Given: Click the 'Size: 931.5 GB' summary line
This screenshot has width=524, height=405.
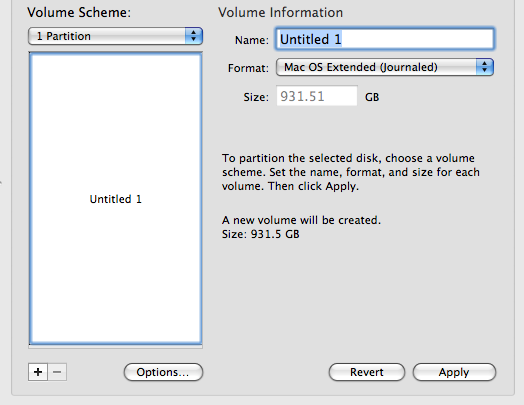Looking at the screenshot, I should tap(260, 234).
